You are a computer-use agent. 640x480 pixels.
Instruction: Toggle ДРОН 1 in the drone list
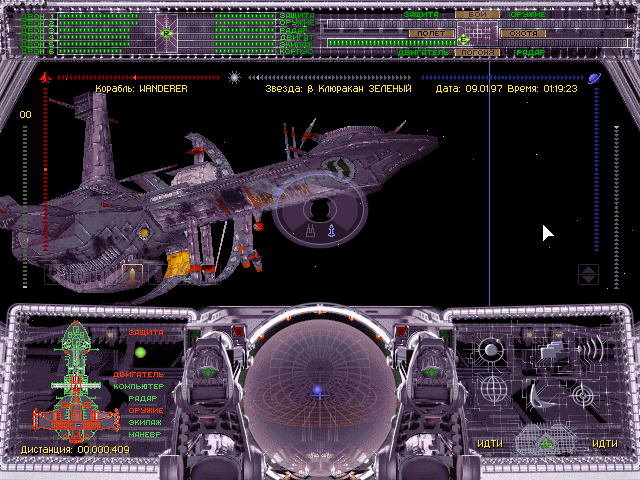pyautogui.click(x=38, y=16)
